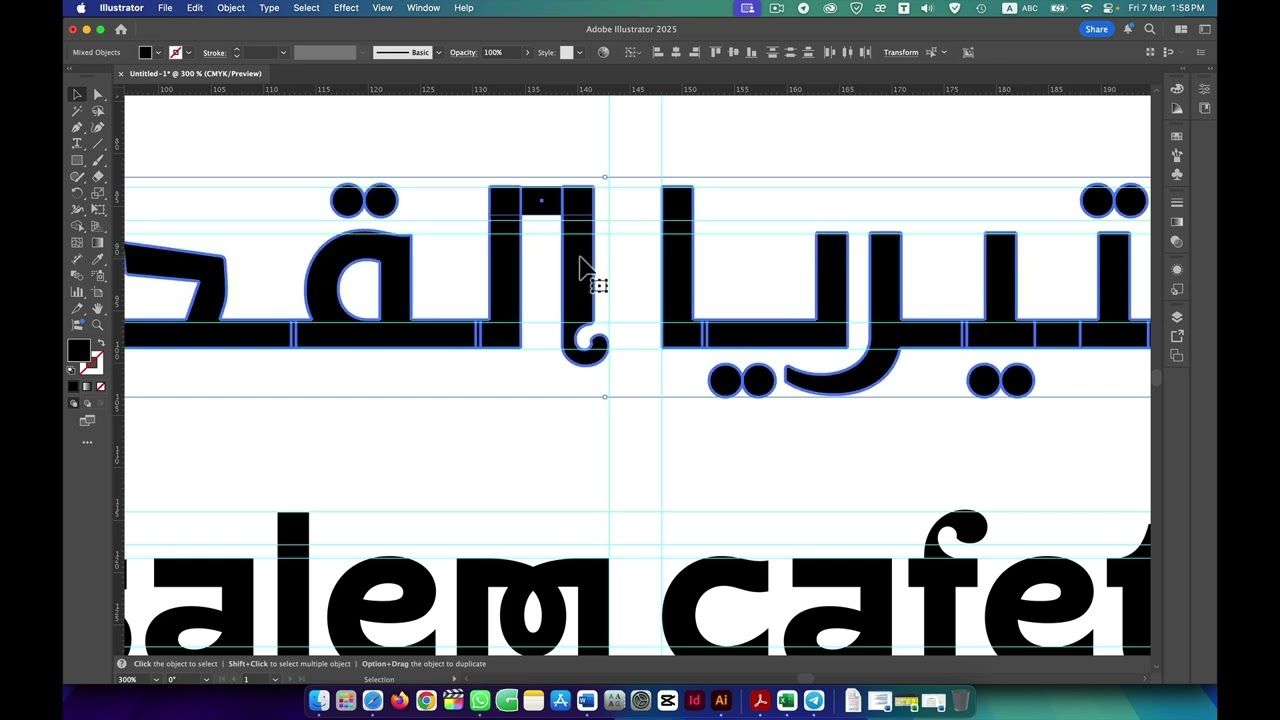Enable Draw Normal mode
The width and height of the screenshot is (1280, 720).
point(73,403)
